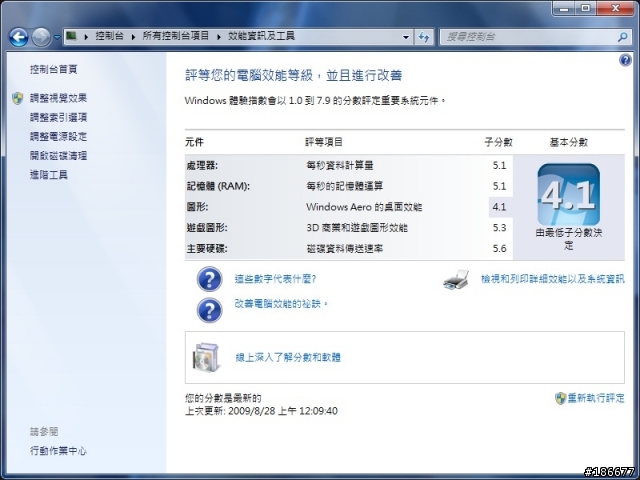This screenshot has height=480, width=640.
Task: Click the 3D 商業和遊戲圖形效能 description
Action: pyautogui.click(x=357, y=228)
